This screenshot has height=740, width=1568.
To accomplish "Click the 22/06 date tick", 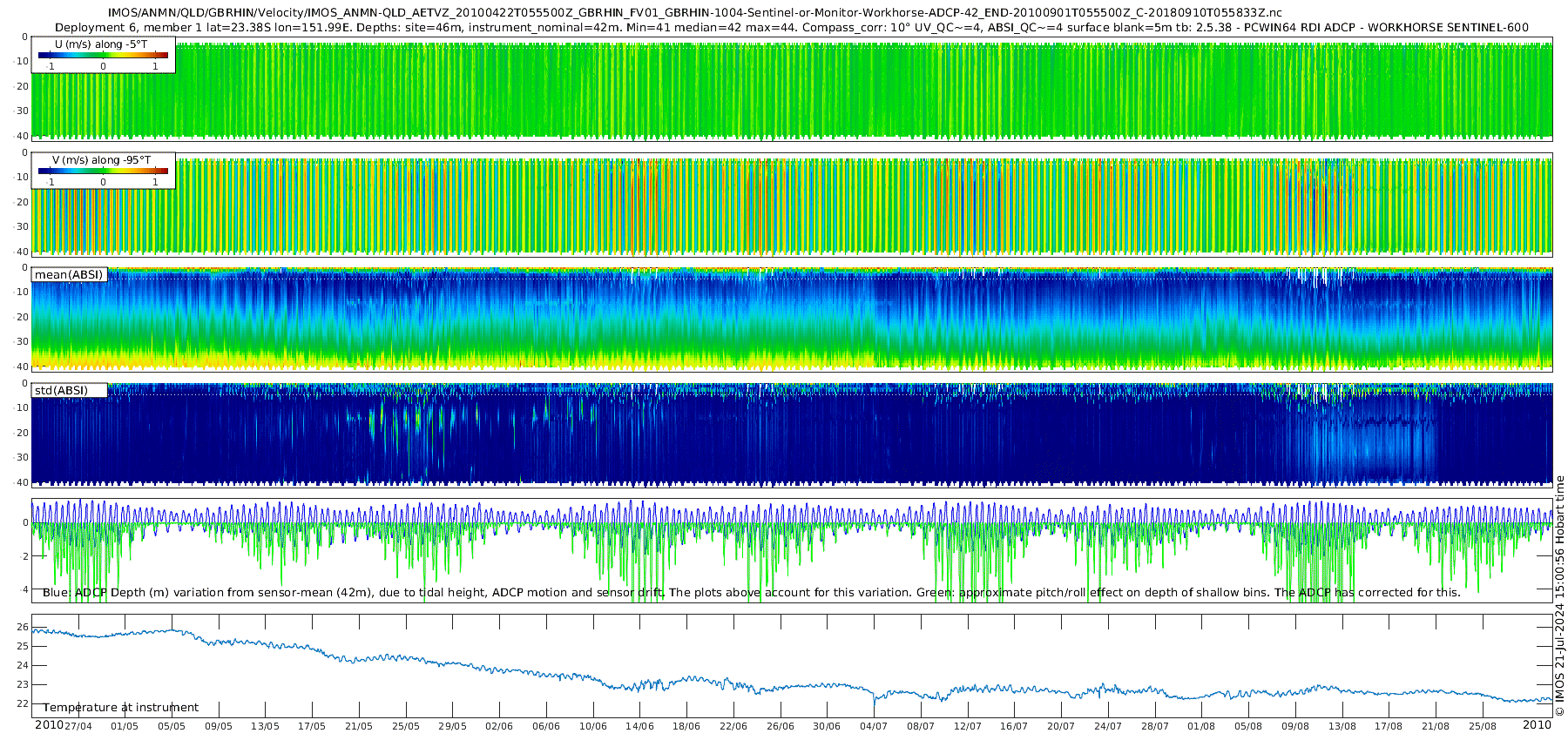I will 733,726.
